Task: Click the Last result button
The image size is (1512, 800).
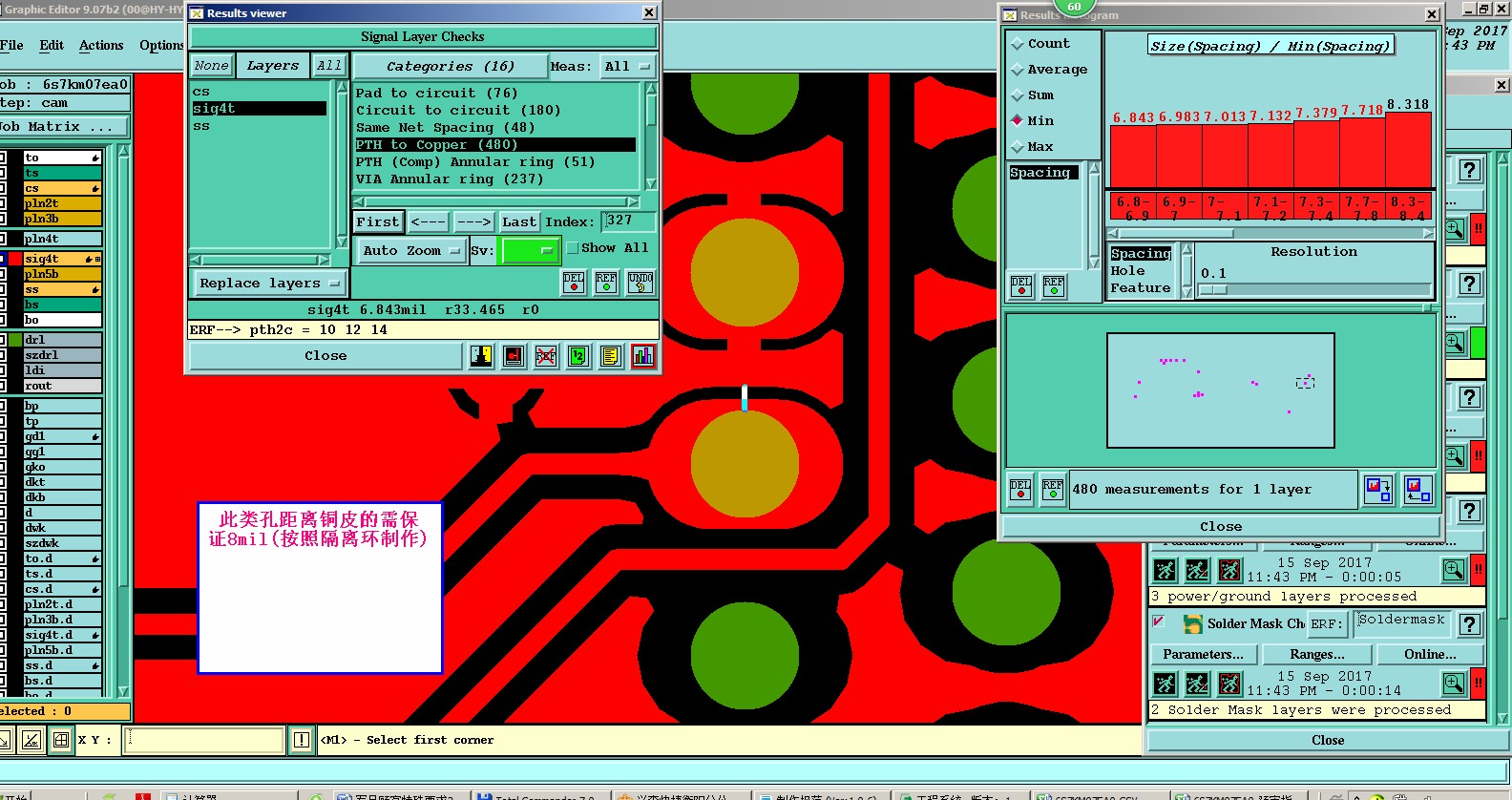Action: tap(519, 222)
